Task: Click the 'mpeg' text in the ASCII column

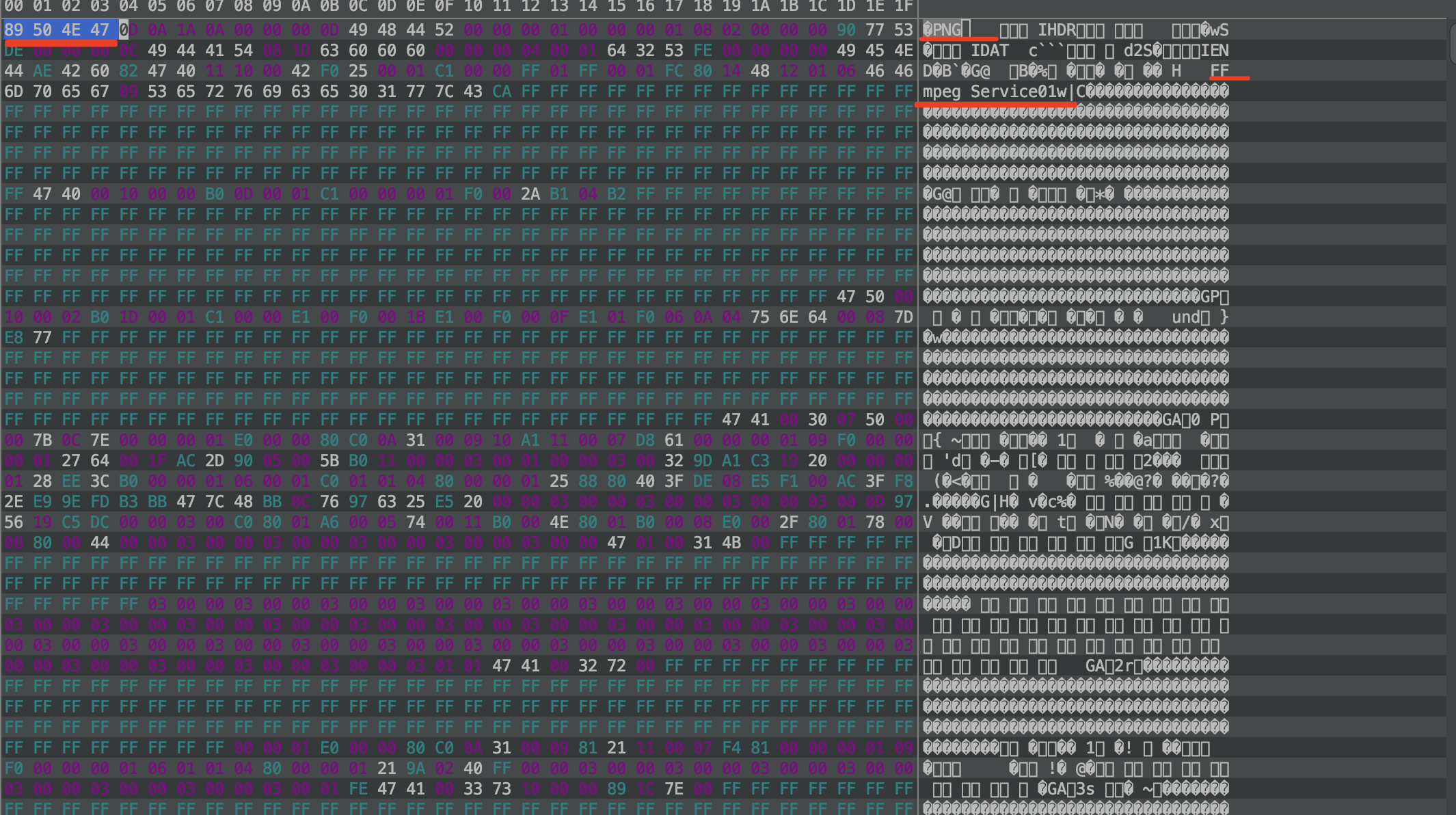Action: (x=942, y=92)
